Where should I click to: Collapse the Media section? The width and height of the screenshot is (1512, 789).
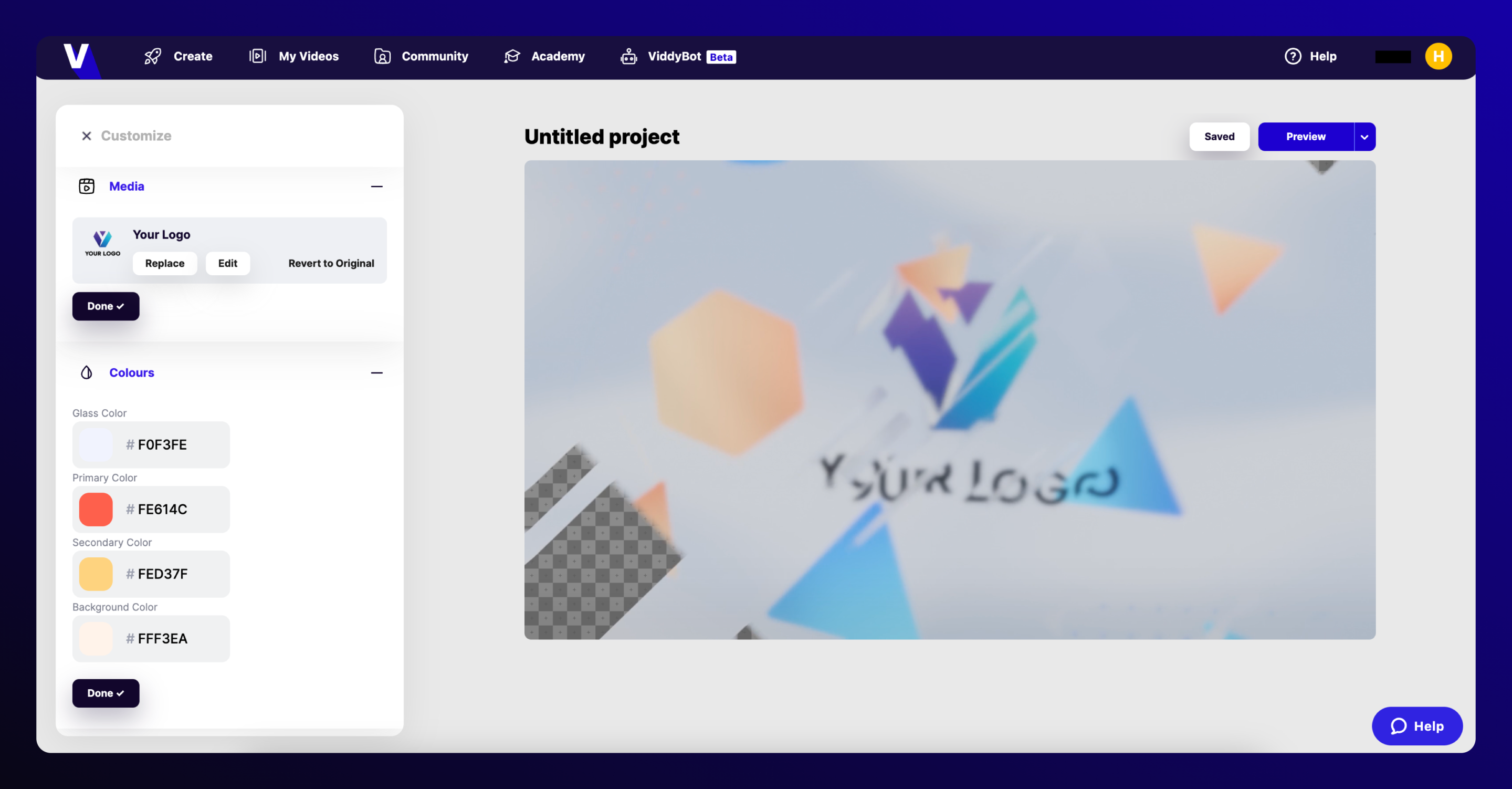(x=377, y=186)
